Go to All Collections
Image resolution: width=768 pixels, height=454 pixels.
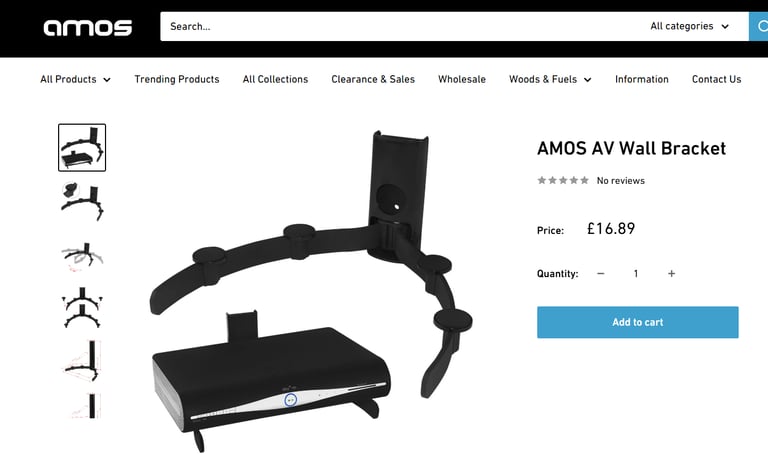[275, 79]
